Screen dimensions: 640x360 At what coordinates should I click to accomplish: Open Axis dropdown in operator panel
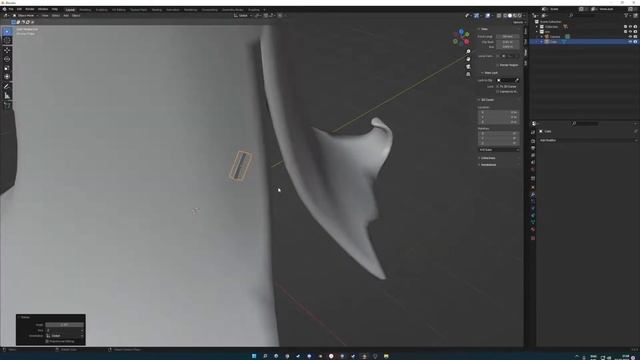coord(64,330)
